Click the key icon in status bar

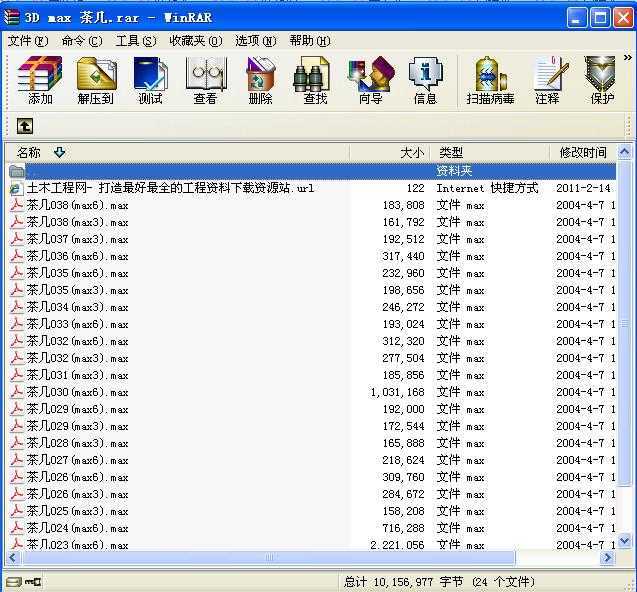click(x=32, y=582)
